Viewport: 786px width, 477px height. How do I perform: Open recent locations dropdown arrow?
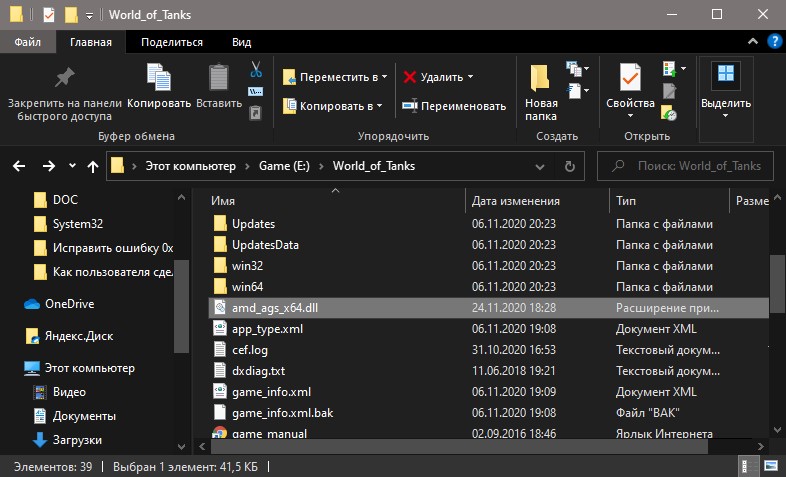click(x=72, y=166)
